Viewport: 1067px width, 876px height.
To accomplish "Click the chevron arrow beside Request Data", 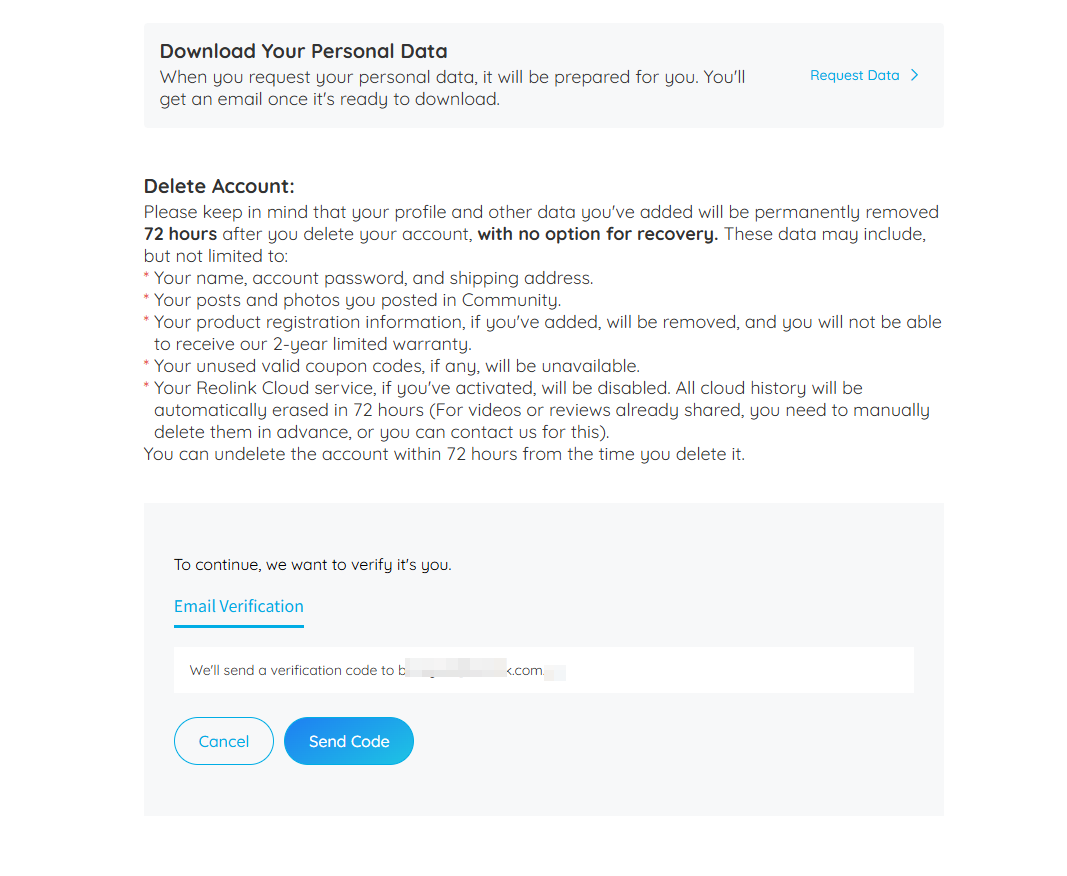I will [x=915, y=76].
